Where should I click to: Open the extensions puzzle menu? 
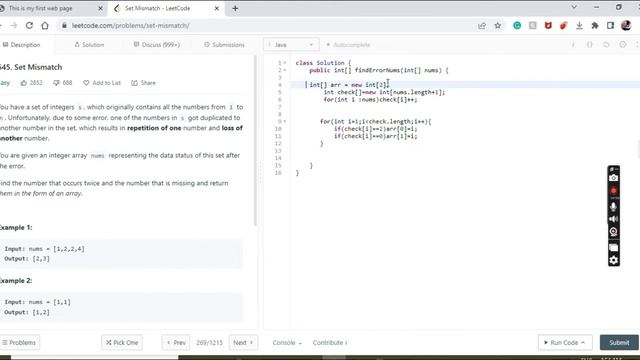click(595, 25)
